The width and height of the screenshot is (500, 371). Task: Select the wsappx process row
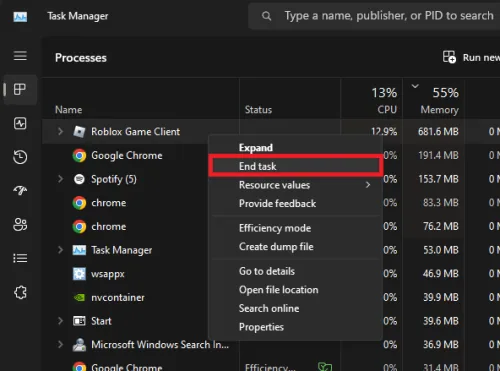point(140,274)
